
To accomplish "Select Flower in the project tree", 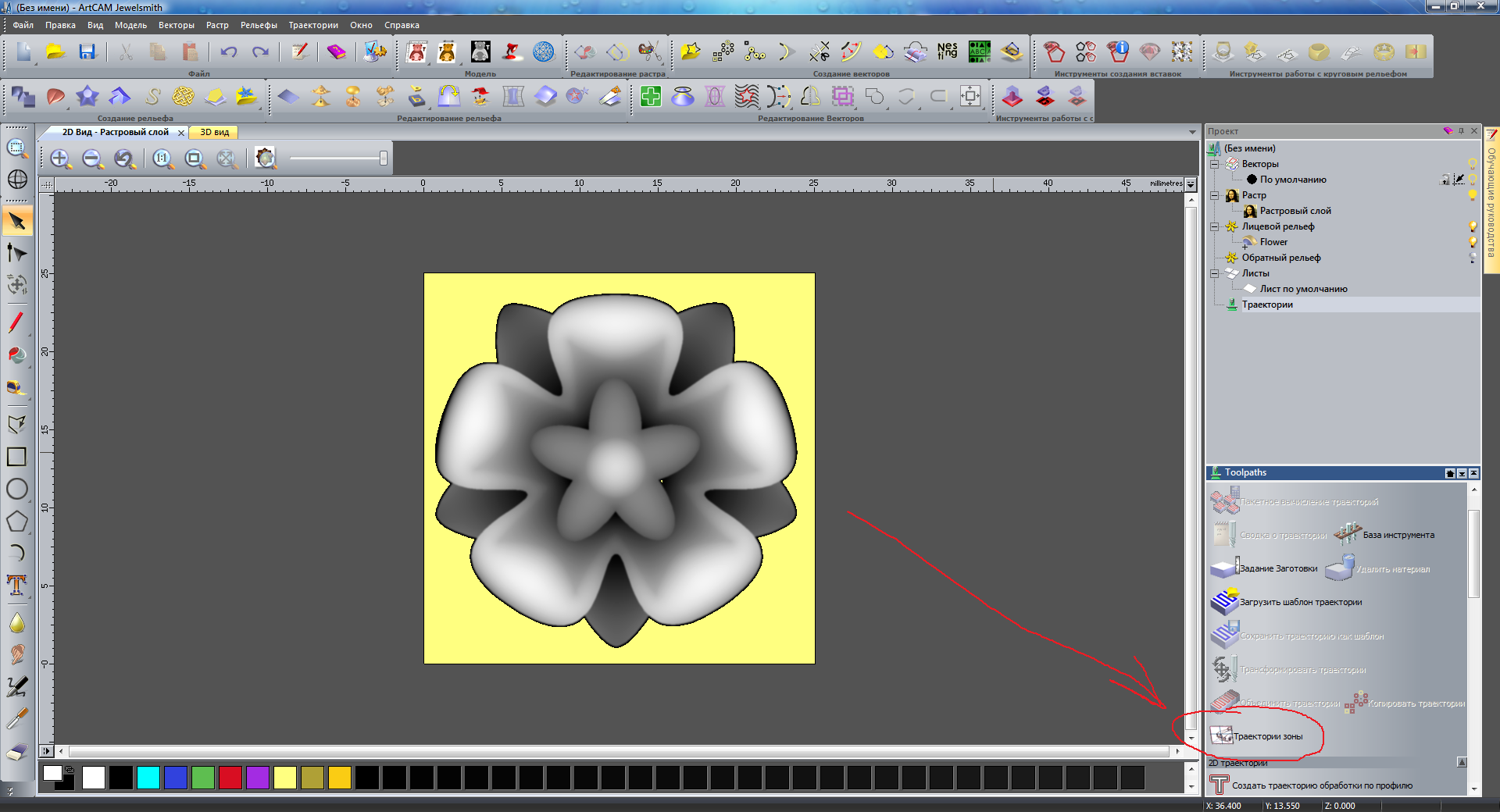I will coord(1273,242).
